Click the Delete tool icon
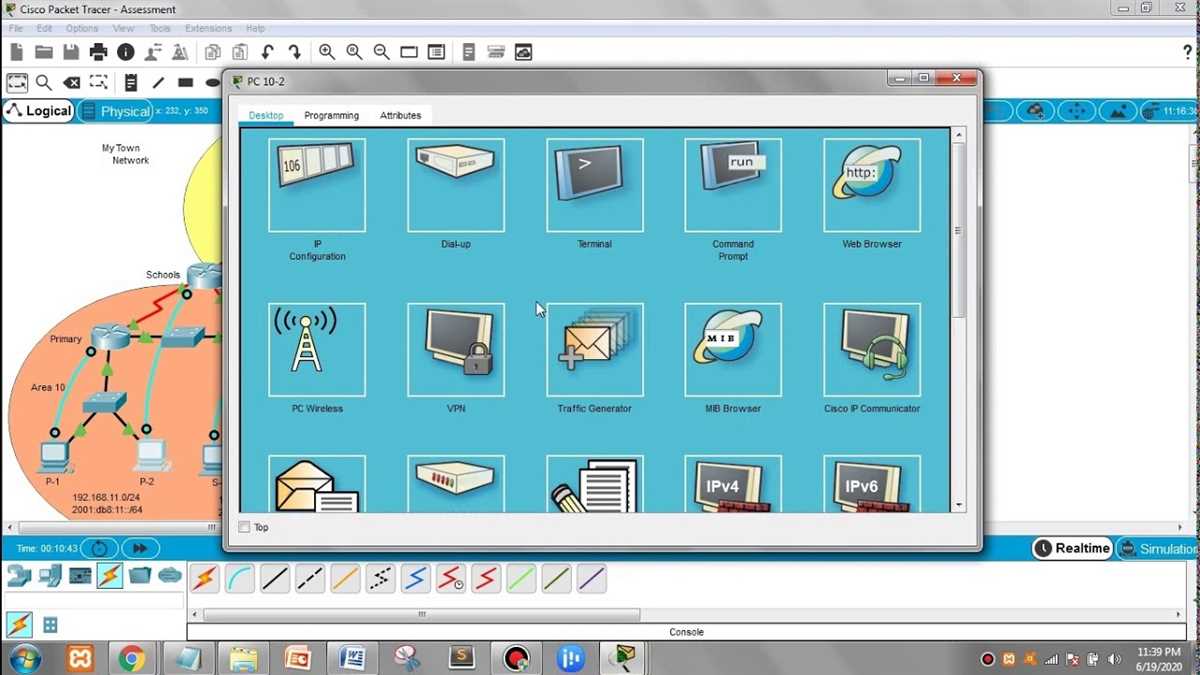 click(x=71, y=83)
